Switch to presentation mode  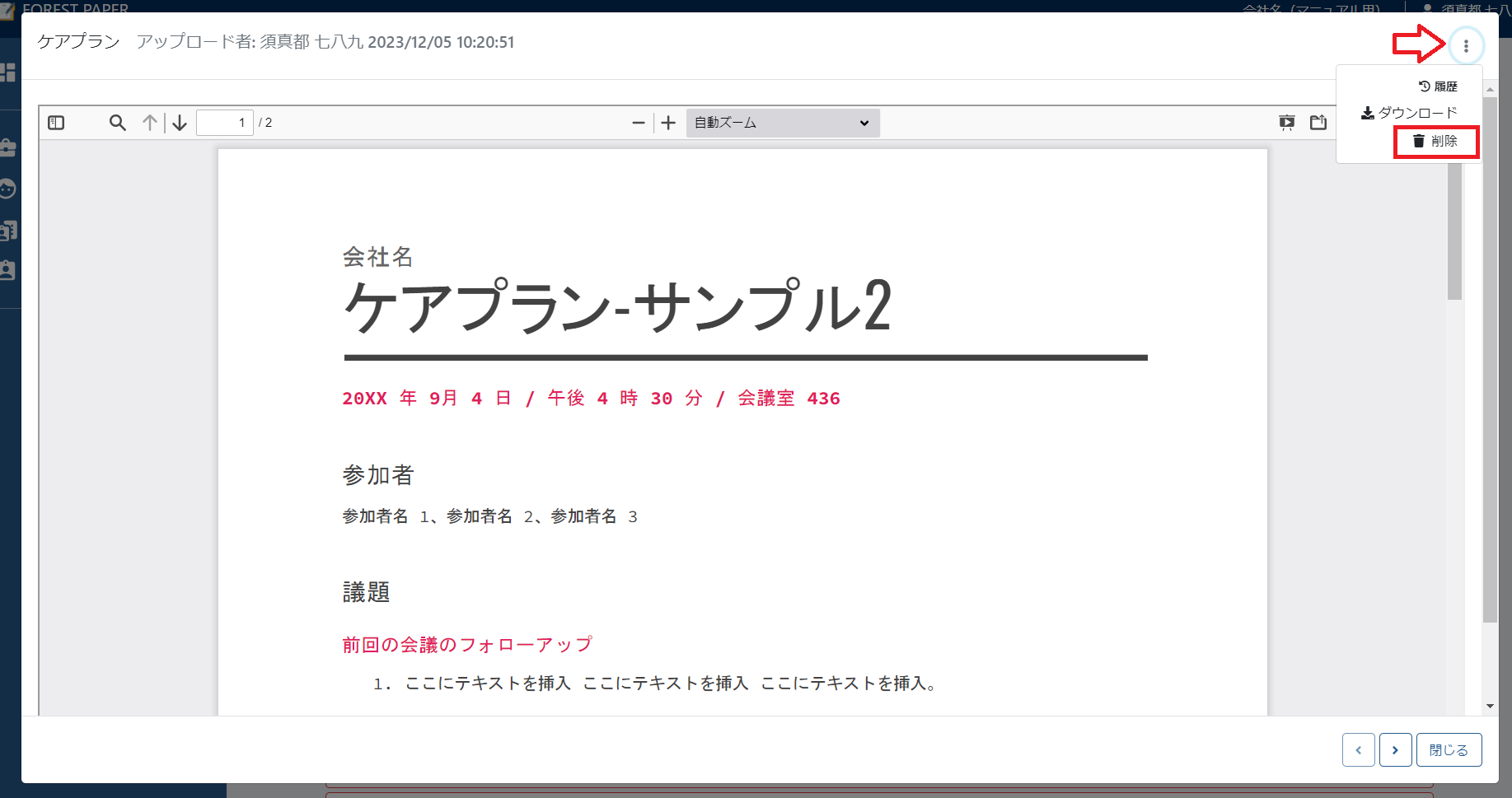pyautogui.click(x=1286, y=123)
